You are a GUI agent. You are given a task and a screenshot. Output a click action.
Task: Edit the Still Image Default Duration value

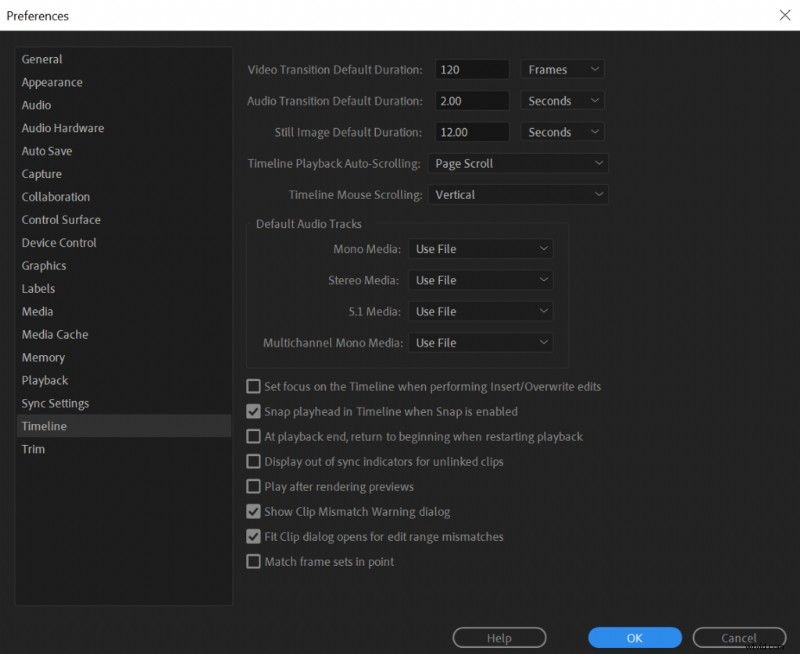[471, 131]
